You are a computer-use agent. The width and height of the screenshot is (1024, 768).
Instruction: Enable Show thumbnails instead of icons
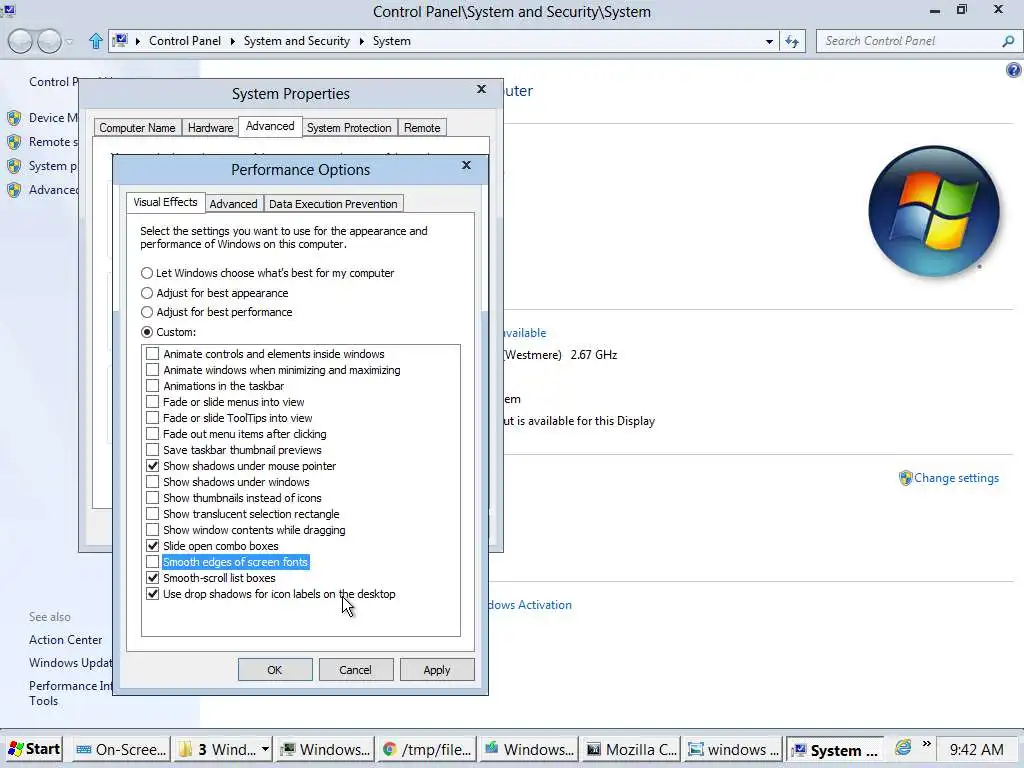[x=152, y=498]
